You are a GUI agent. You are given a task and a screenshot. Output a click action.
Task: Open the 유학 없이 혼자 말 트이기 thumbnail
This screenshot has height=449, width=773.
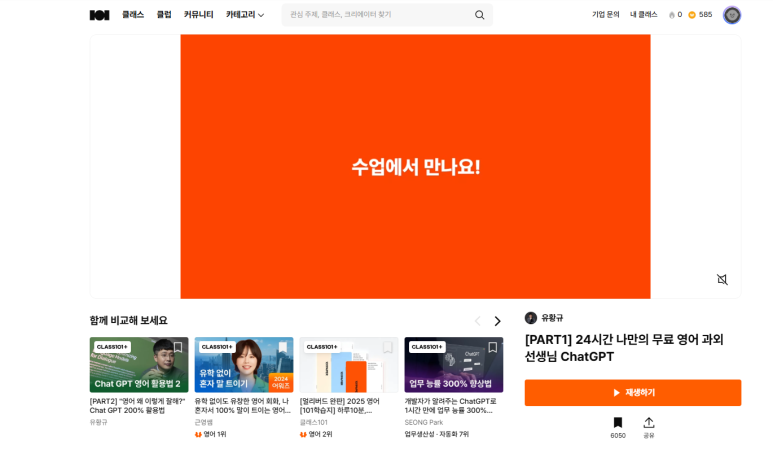[x=243, y=365]
